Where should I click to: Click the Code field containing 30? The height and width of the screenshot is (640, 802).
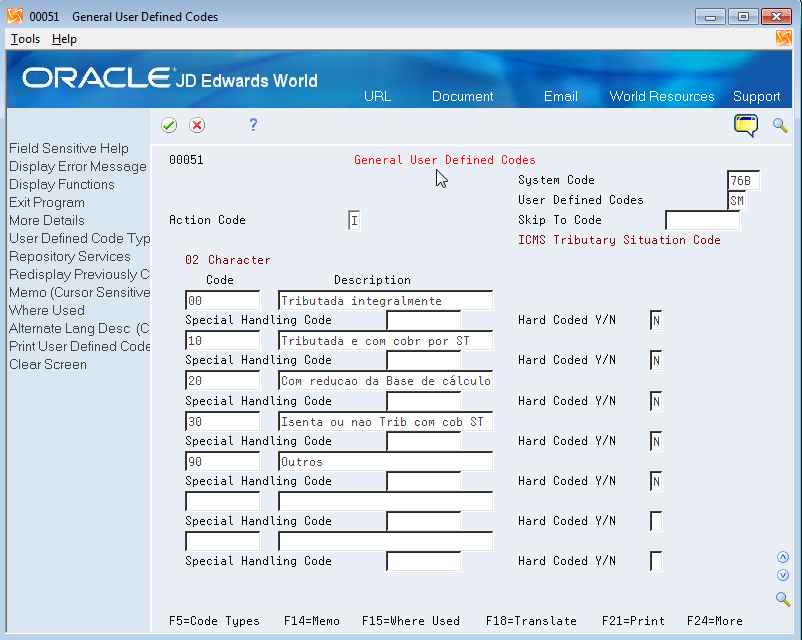click(x=222, y=422)
